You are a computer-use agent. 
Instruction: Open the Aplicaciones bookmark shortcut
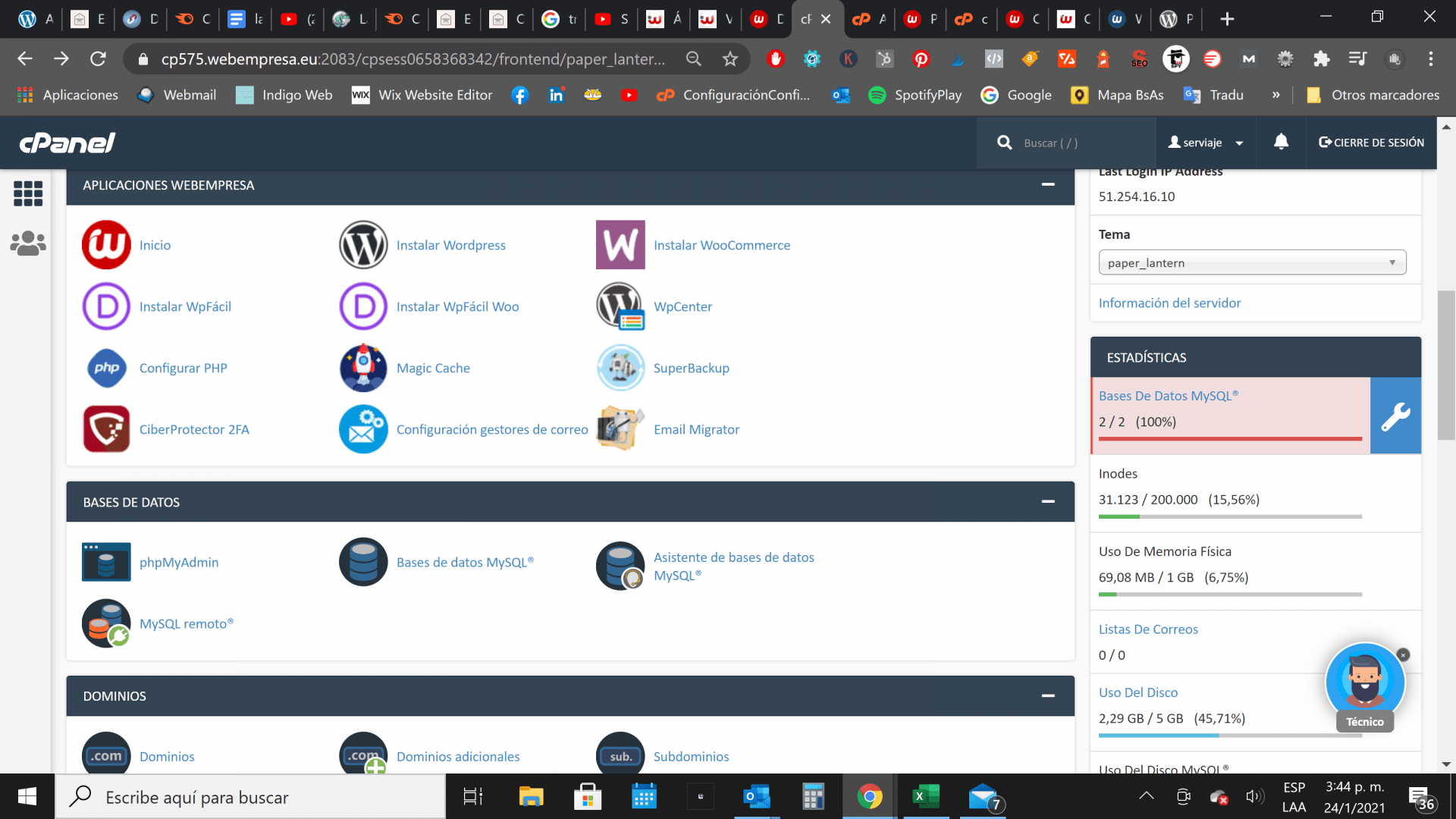67,95
